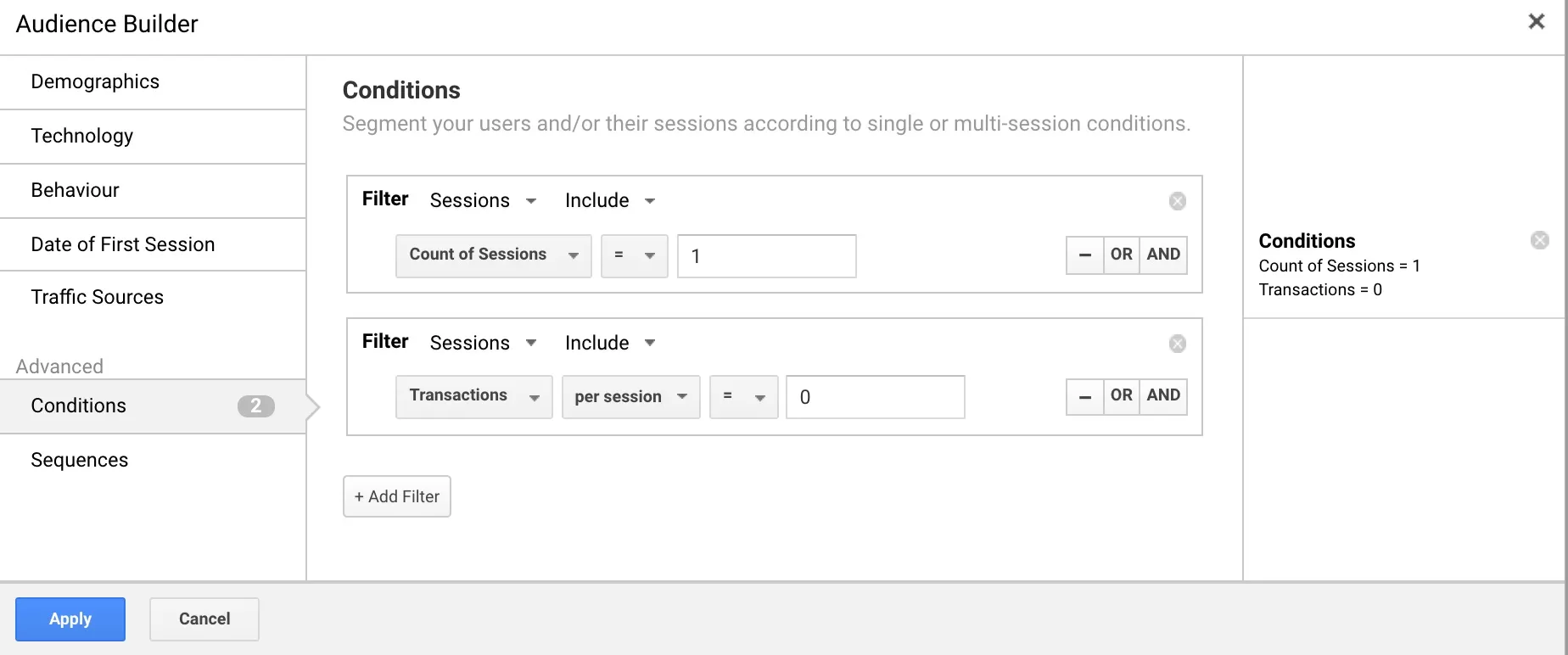Click minus button in Transactions row

tap(1084, 396)
